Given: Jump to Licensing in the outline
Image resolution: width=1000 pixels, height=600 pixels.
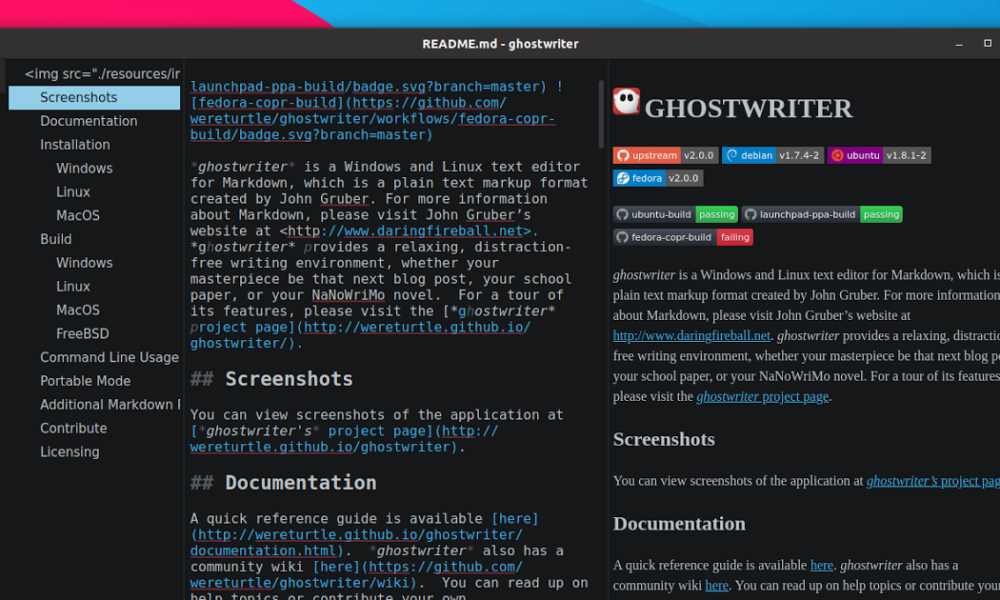Looking at the screenshot, I should point(94,451).
